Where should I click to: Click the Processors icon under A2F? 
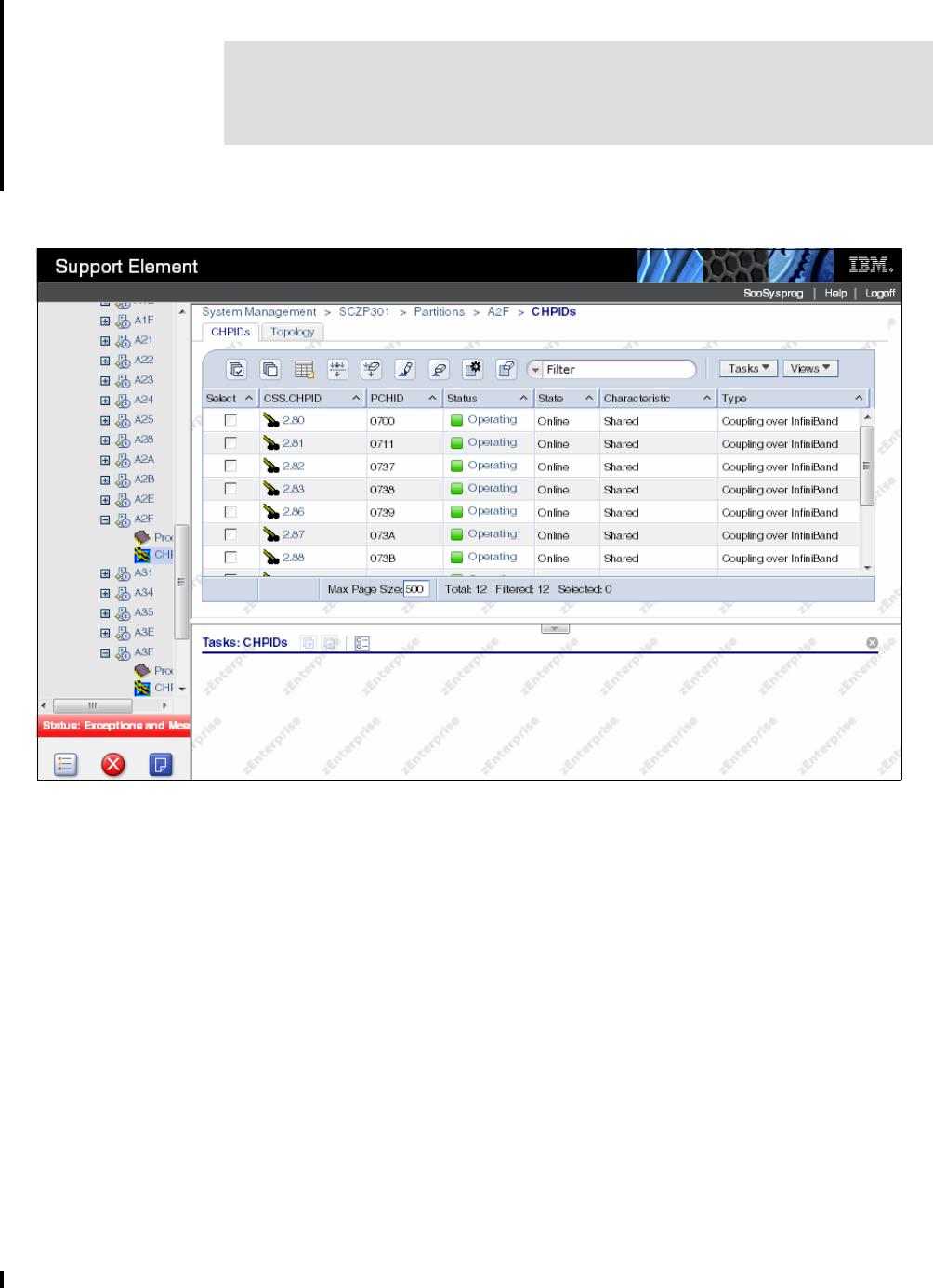(142, 537)
